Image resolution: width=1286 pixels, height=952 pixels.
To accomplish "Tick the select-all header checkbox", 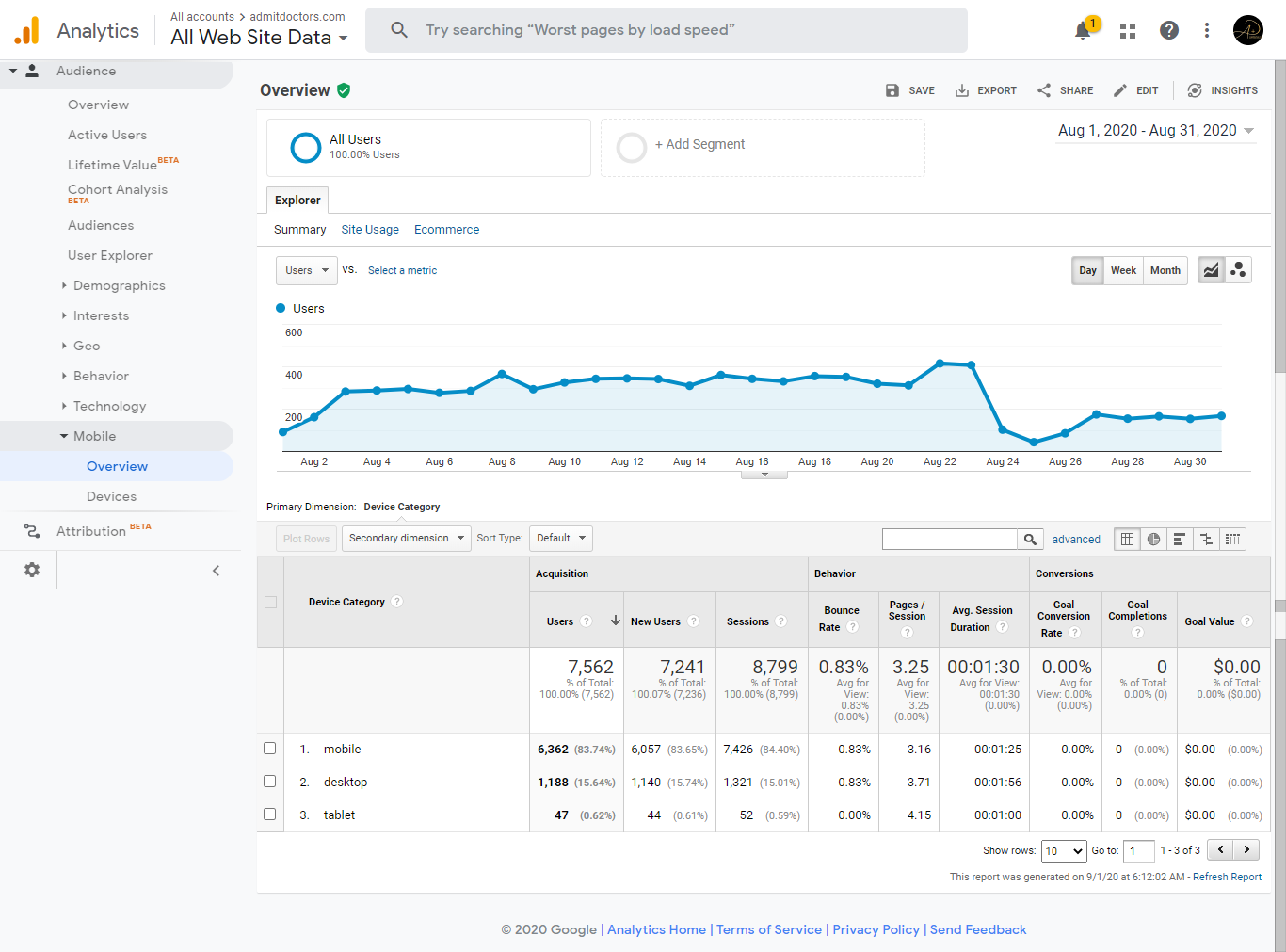I will 271,602.
